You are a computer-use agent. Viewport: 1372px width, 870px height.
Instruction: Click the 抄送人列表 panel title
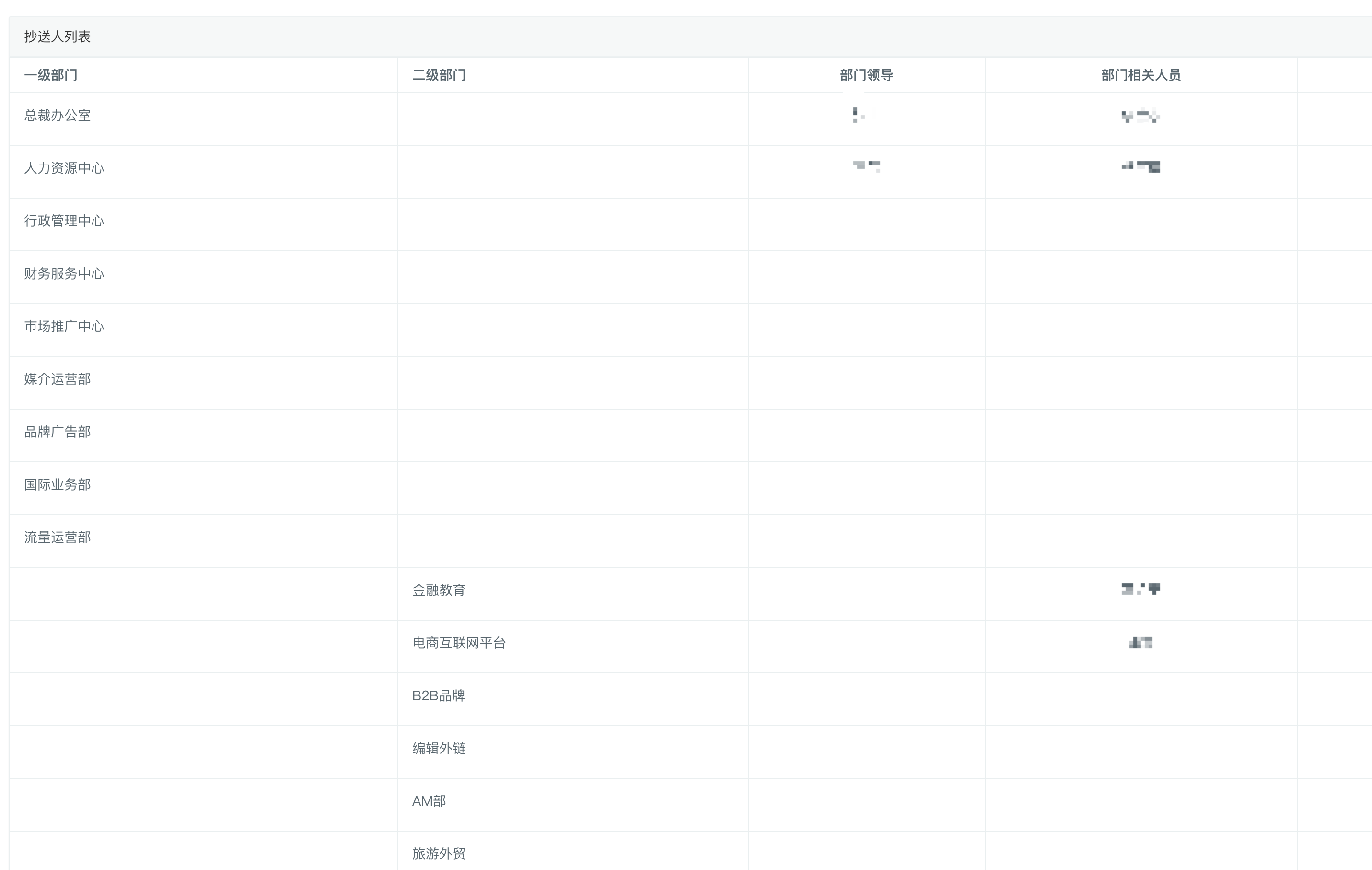[x=57, y=36]
